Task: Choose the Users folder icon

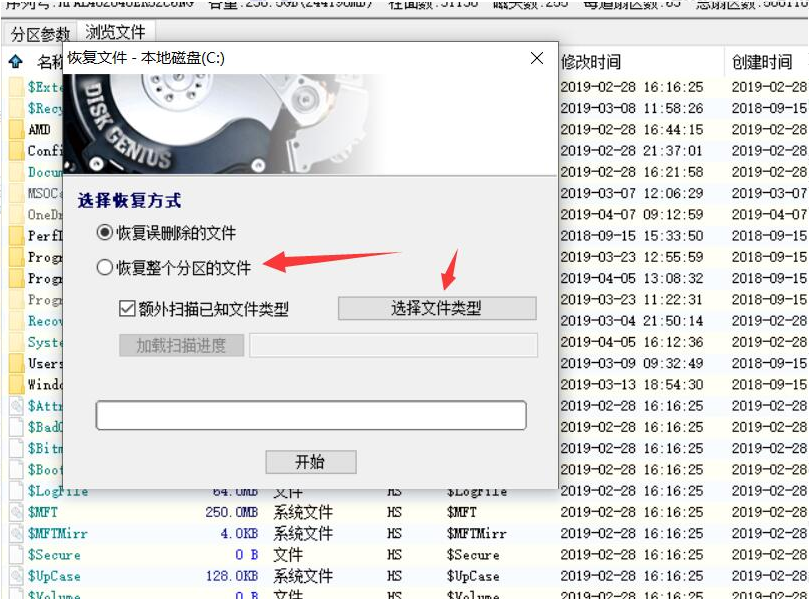Action: [17, 363]
